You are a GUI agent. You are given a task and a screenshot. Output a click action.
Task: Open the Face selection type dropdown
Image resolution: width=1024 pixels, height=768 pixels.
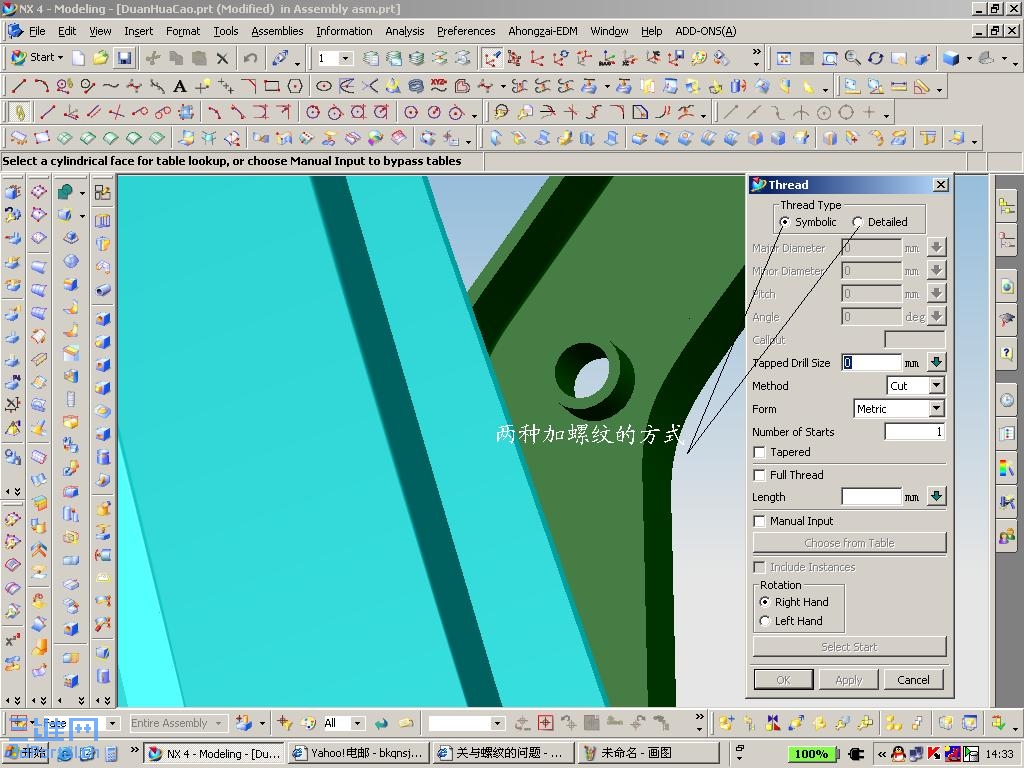click(112, 723)
